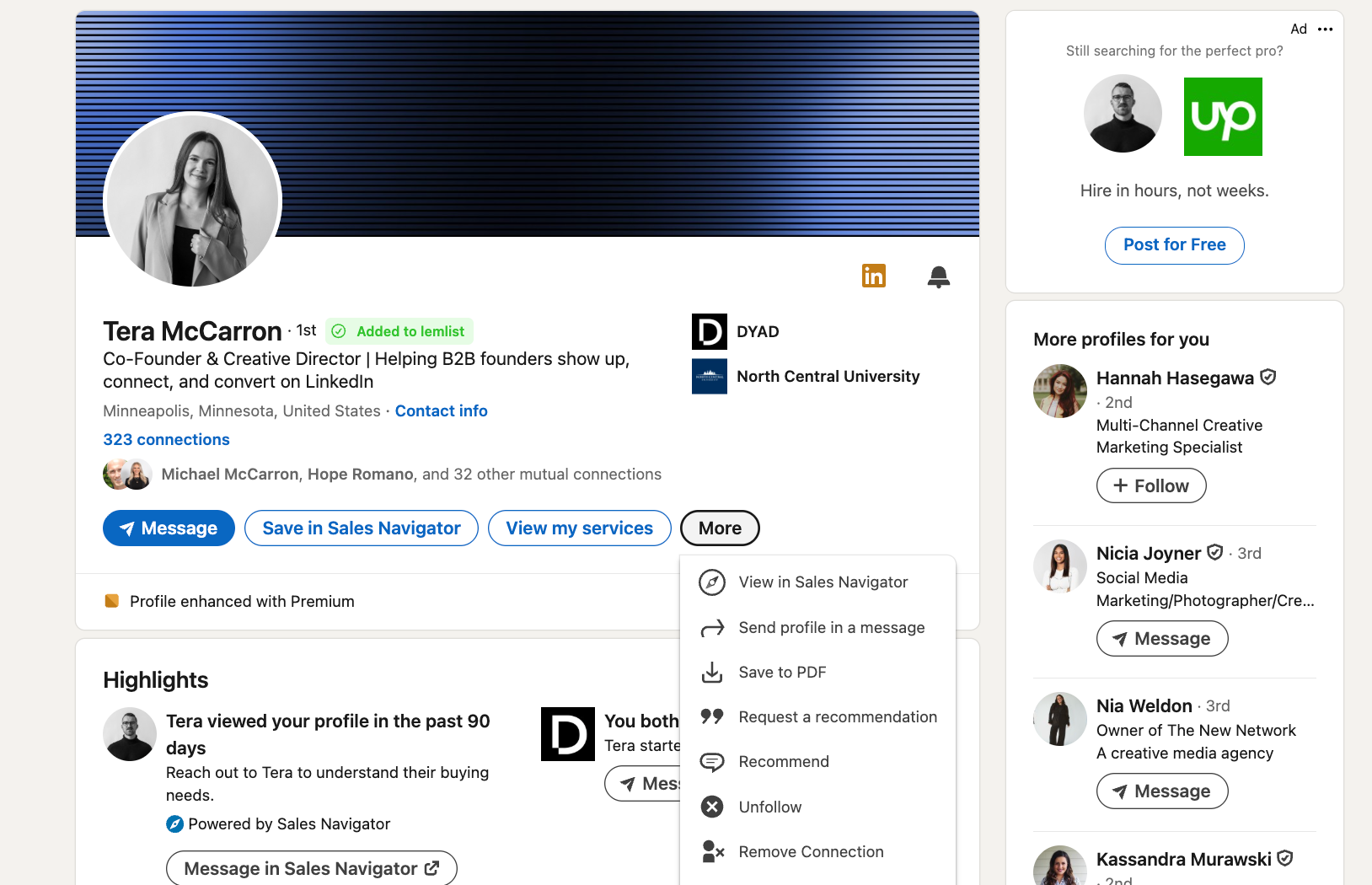Click the gold LinkedIn Premium badge
The width and height of the screenshot is (1372, 885).
[873, 276]
